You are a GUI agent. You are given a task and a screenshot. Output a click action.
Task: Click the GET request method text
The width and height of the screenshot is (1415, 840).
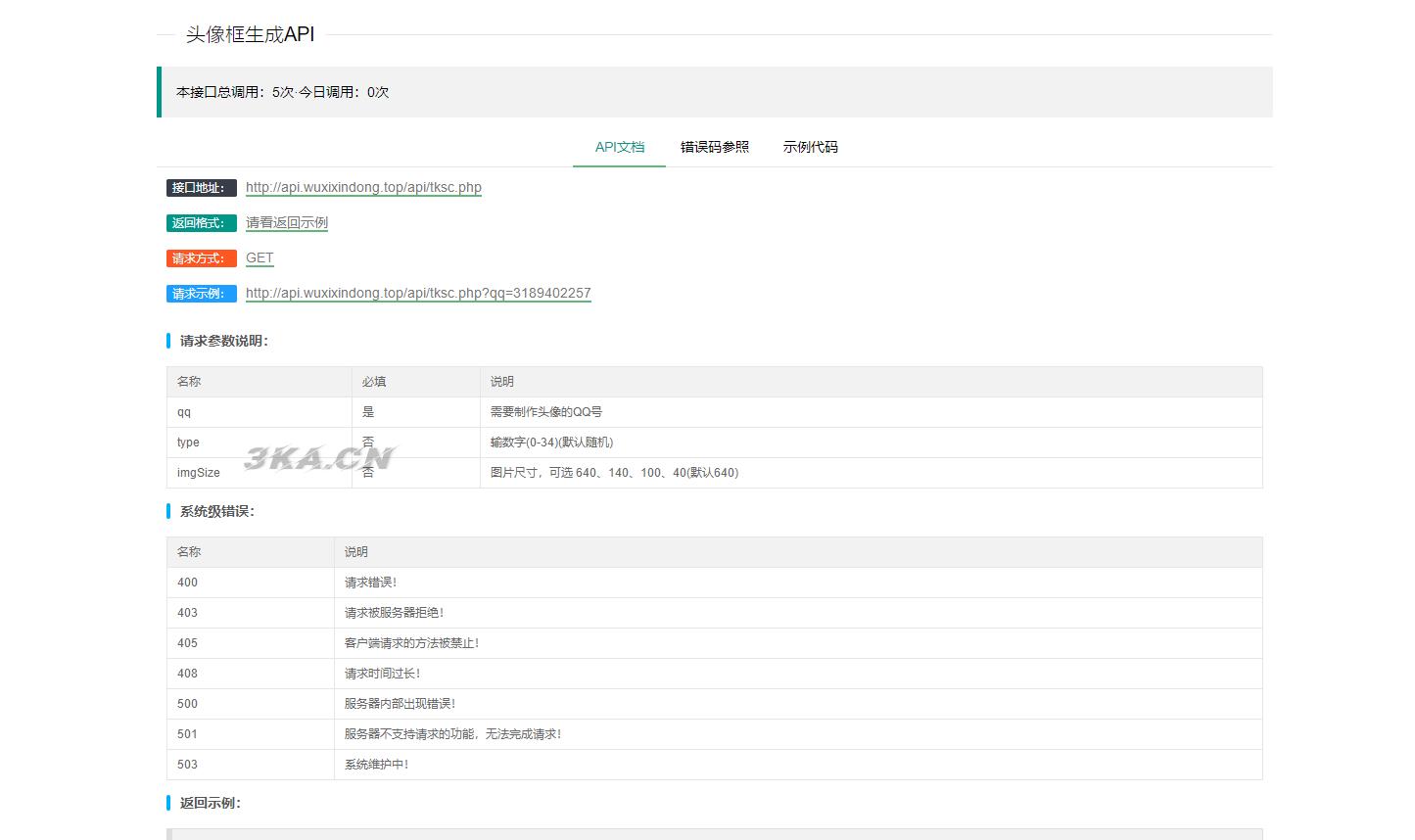259,257
